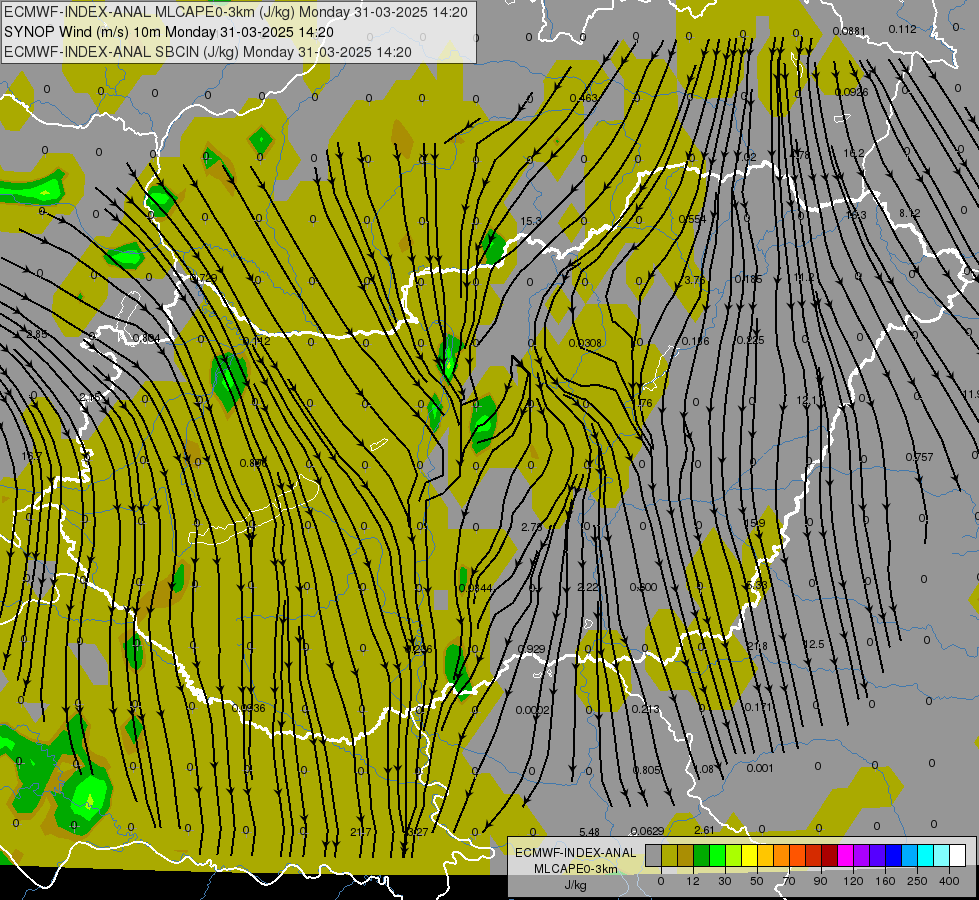Click the map value 0.0629

click(647, 831)
